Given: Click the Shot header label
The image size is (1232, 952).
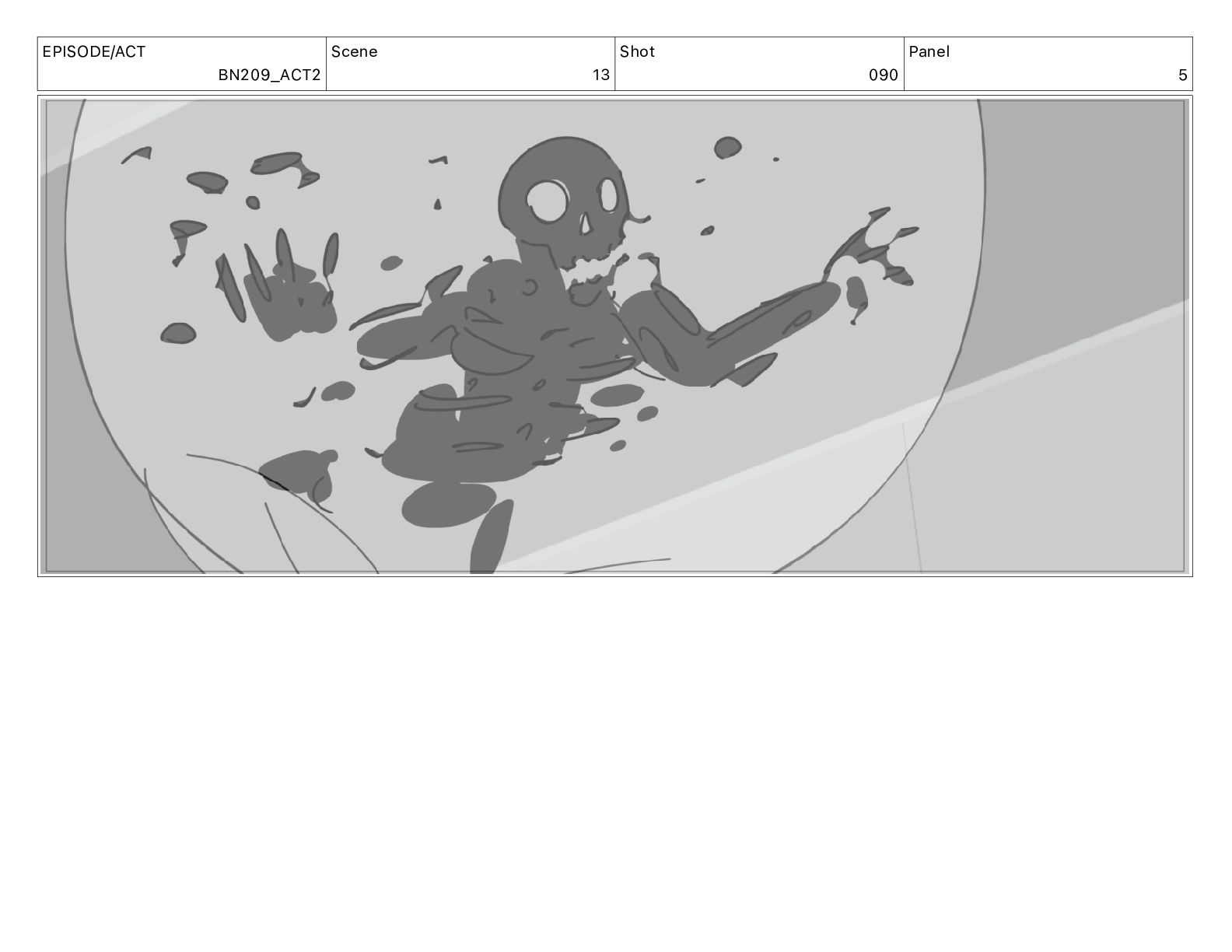Looking at the screenshot, I should [638, 52].
